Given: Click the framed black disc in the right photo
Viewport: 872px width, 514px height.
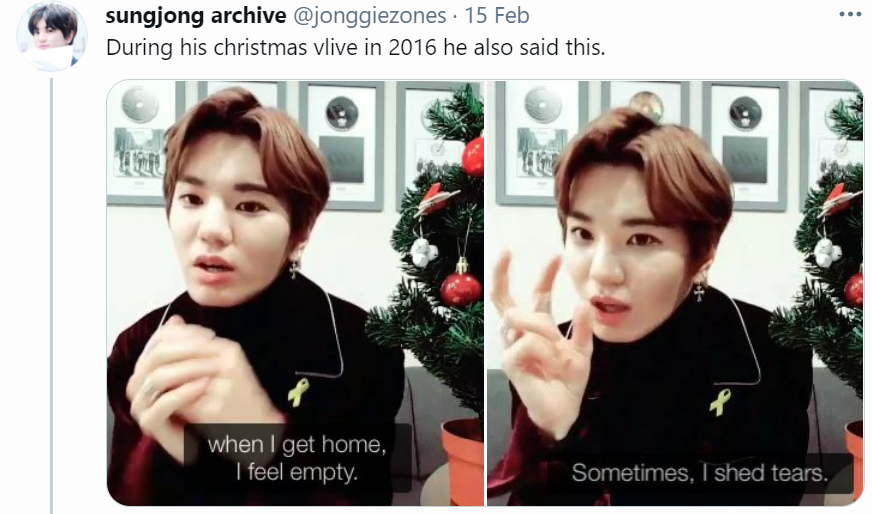Looking at the screenshot, I should click(x=745, y=113).
